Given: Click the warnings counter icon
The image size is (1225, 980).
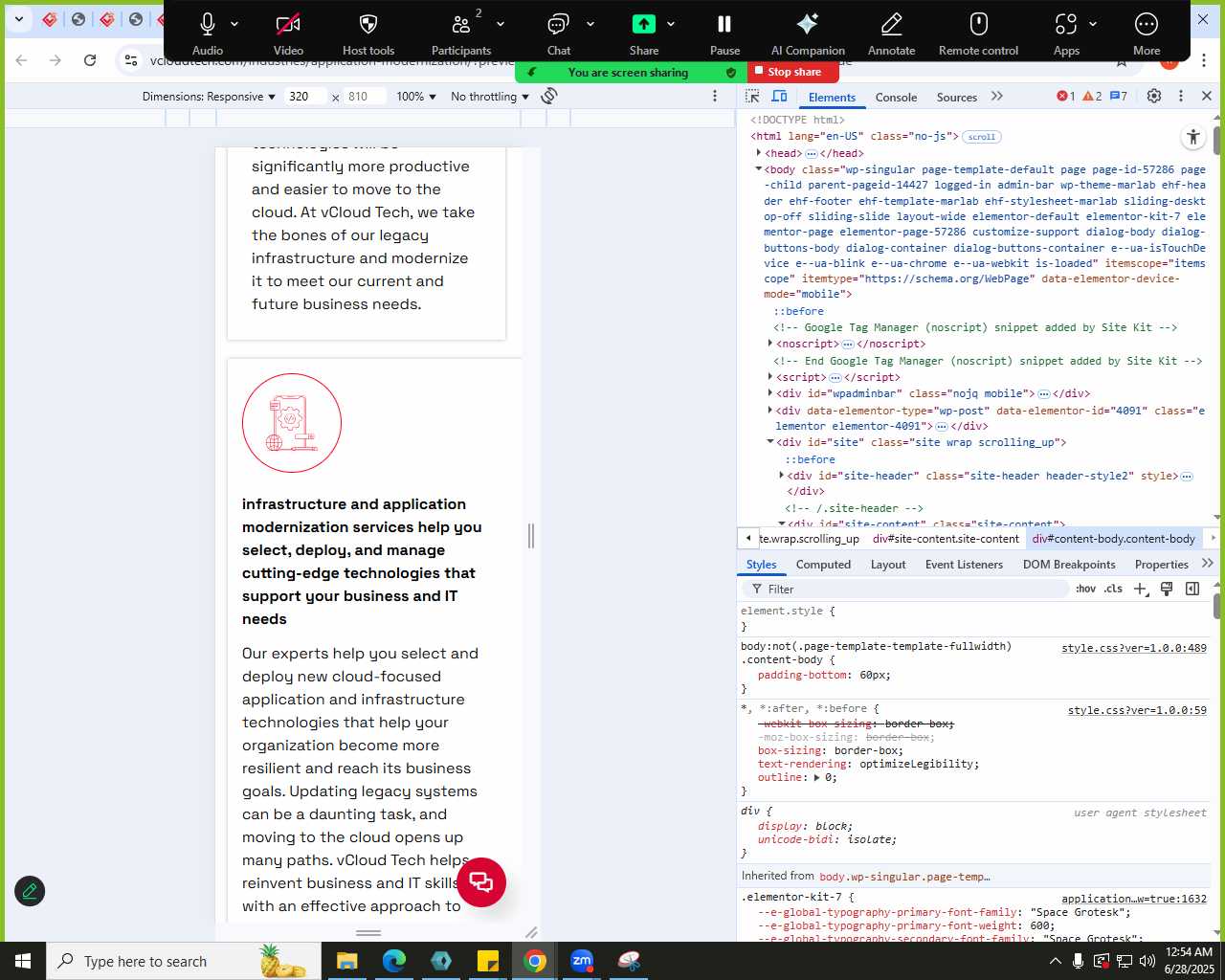Looking at the screenshot, I should 1092,96.
